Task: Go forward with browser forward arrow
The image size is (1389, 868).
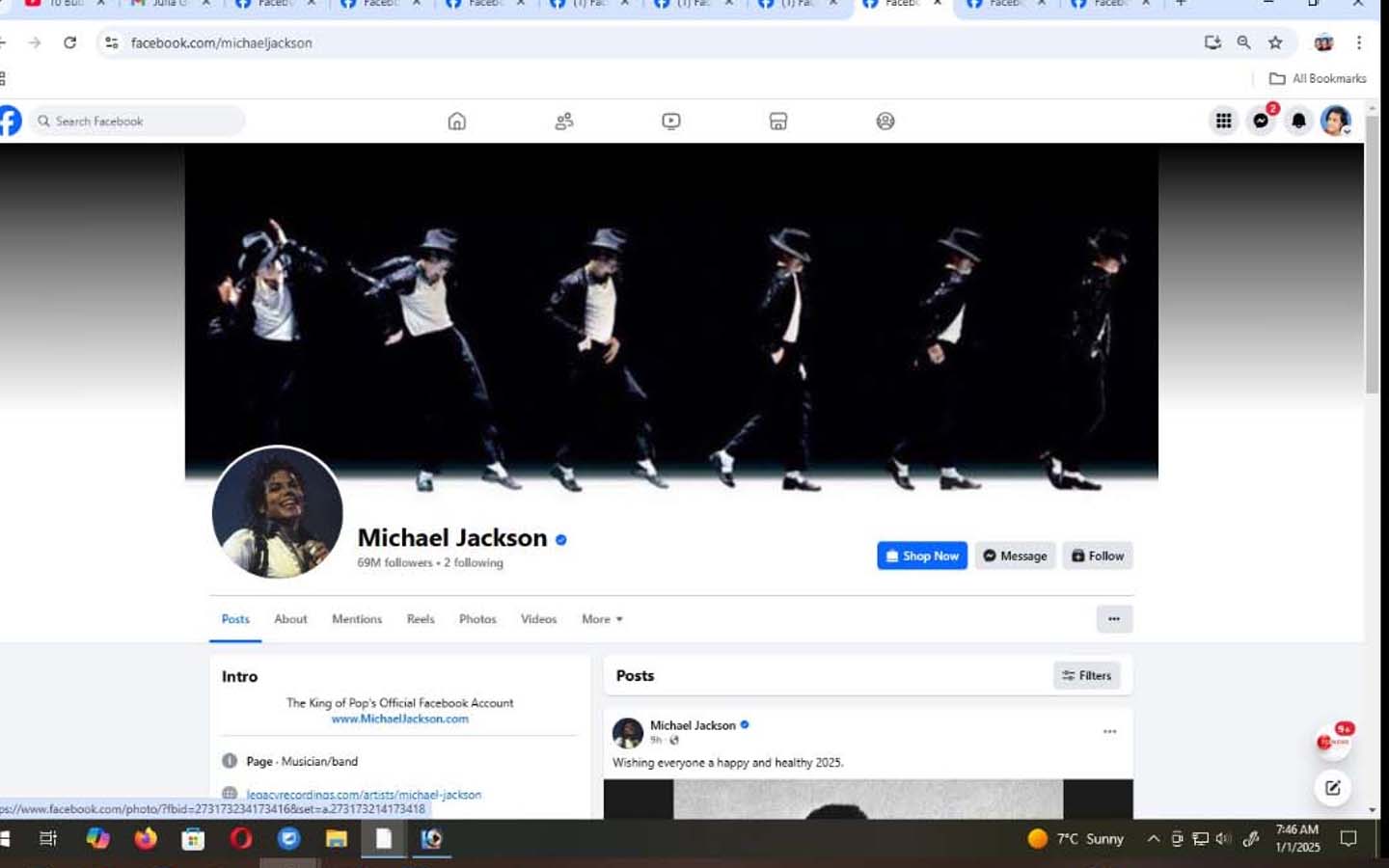Action: (35, 42)
